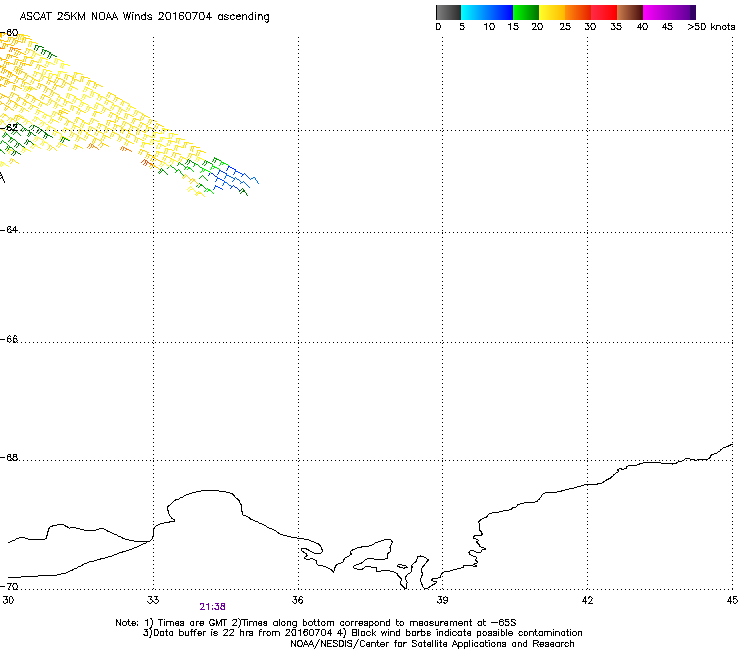The width and height of the screenshot is (740, 650).
Task: Click the red 30-35 knots color swatch
Action: [x=604, y=12]
